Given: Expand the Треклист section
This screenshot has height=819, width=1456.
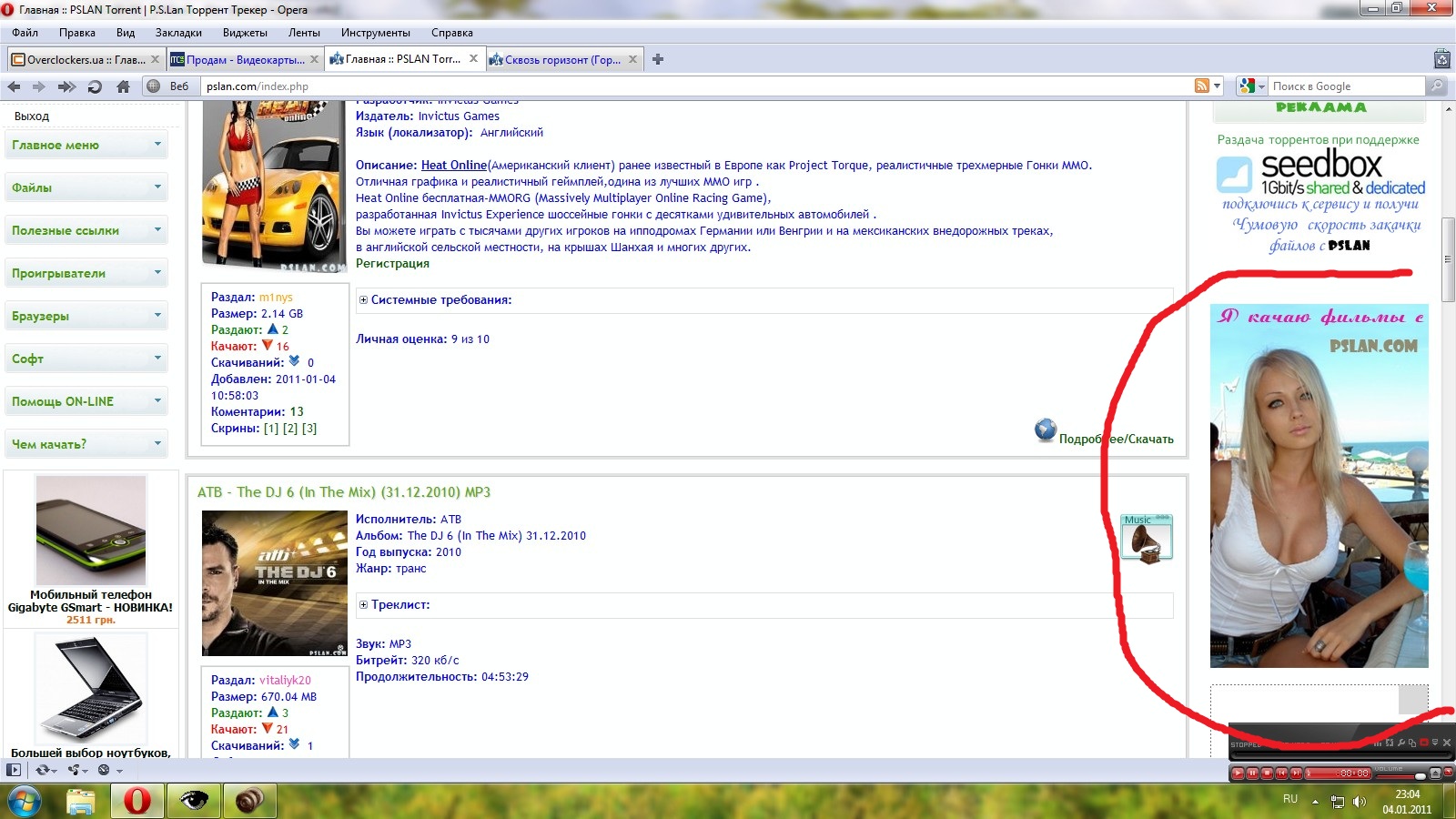Looking at the screenshot, I should [363, 604].
